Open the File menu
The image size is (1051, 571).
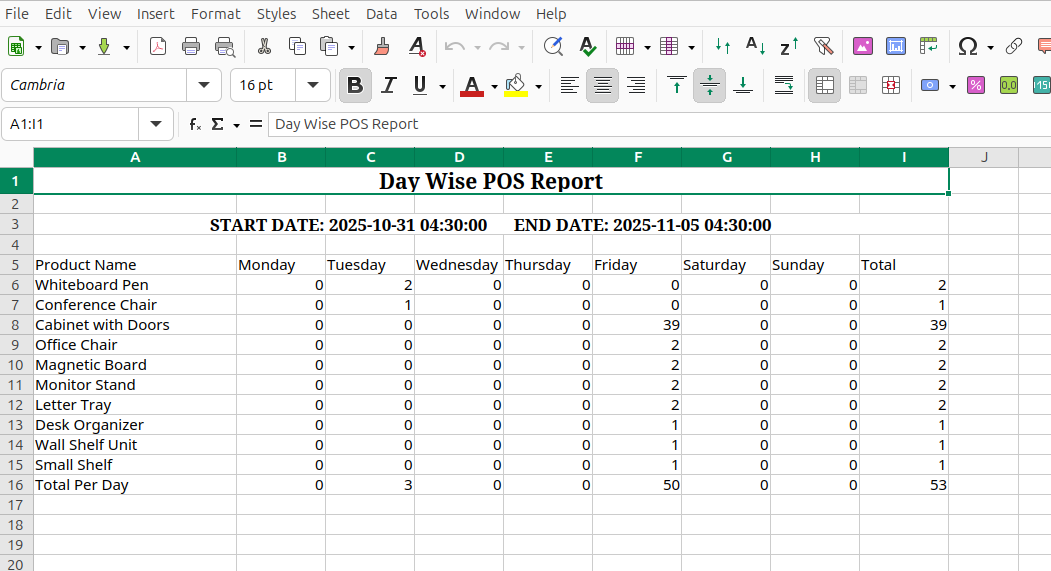[17, 13]
